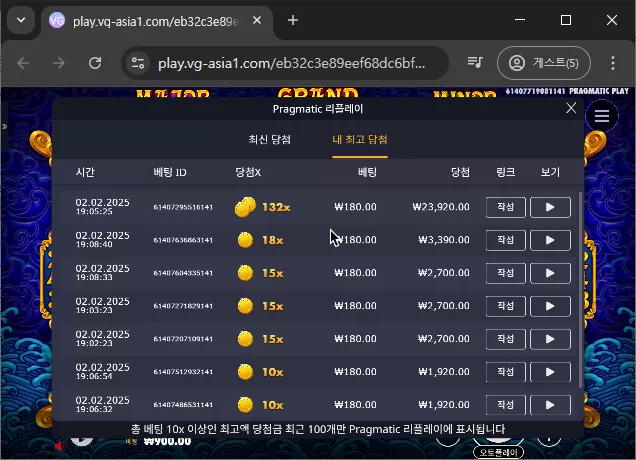Play replay of the 19:06:32 win
The height and width of the screenshot is (460, 636).
(x=550, y=405)
